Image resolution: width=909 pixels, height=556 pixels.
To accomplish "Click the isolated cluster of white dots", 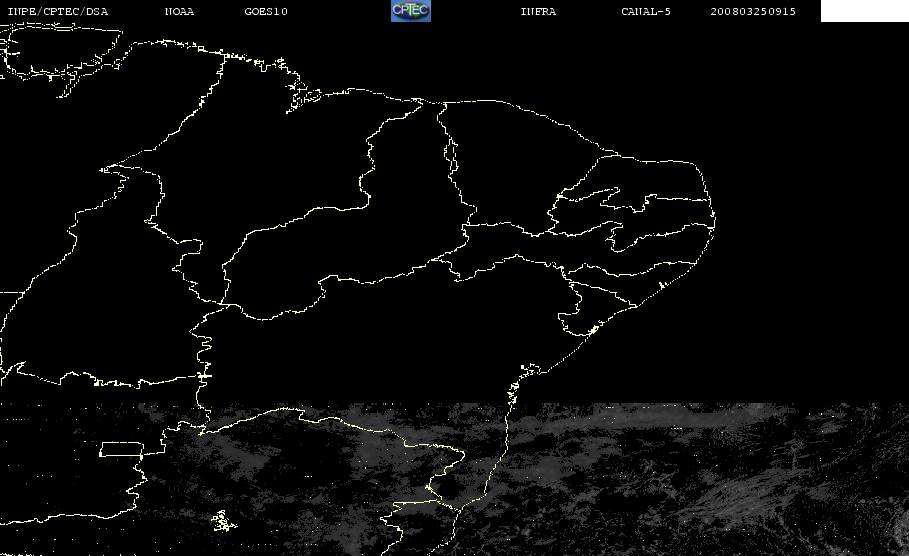I will tap(223, 521).
